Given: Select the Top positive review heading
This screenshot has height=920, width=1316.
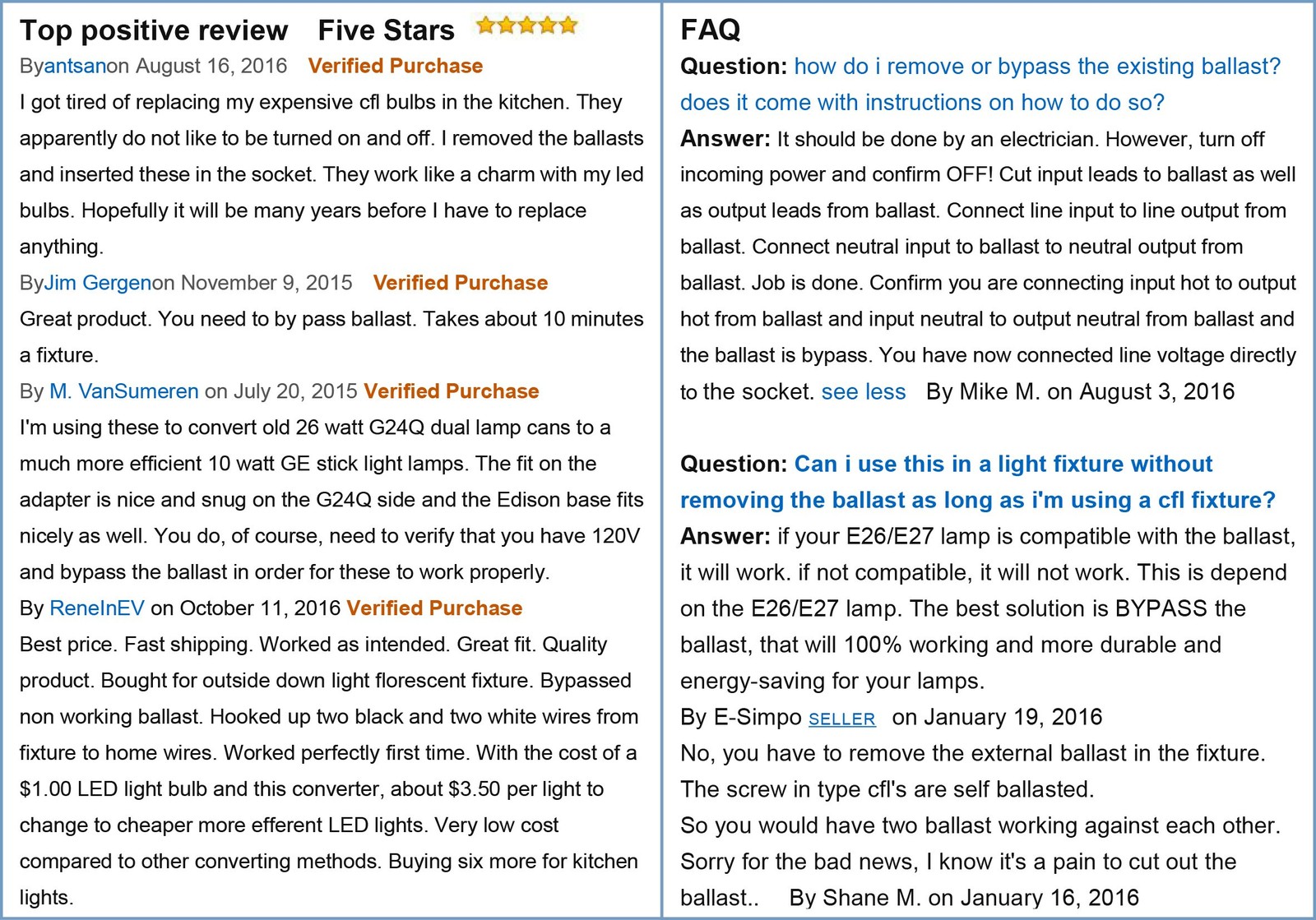Looking at the screenshot, I should (154, 30).
